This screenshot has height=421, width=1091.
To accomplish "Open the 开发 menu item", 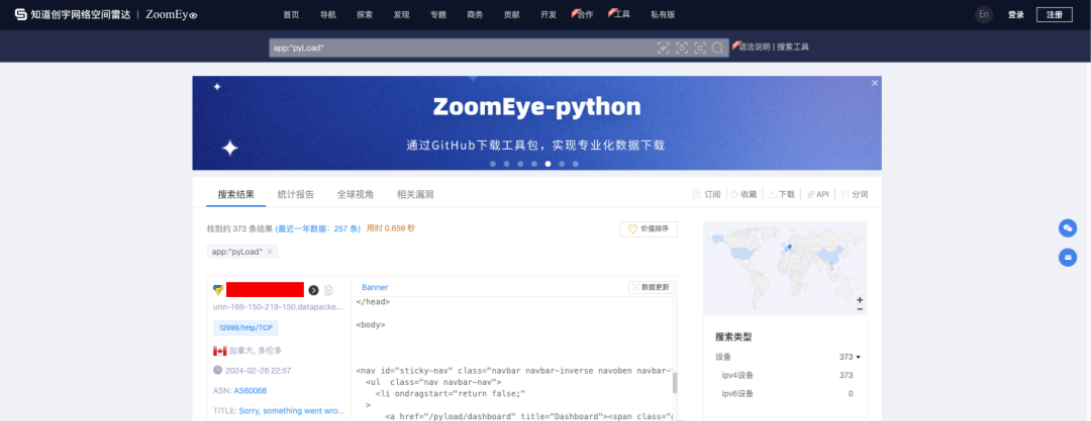I will pyautogui.click(x=548, y=15).
